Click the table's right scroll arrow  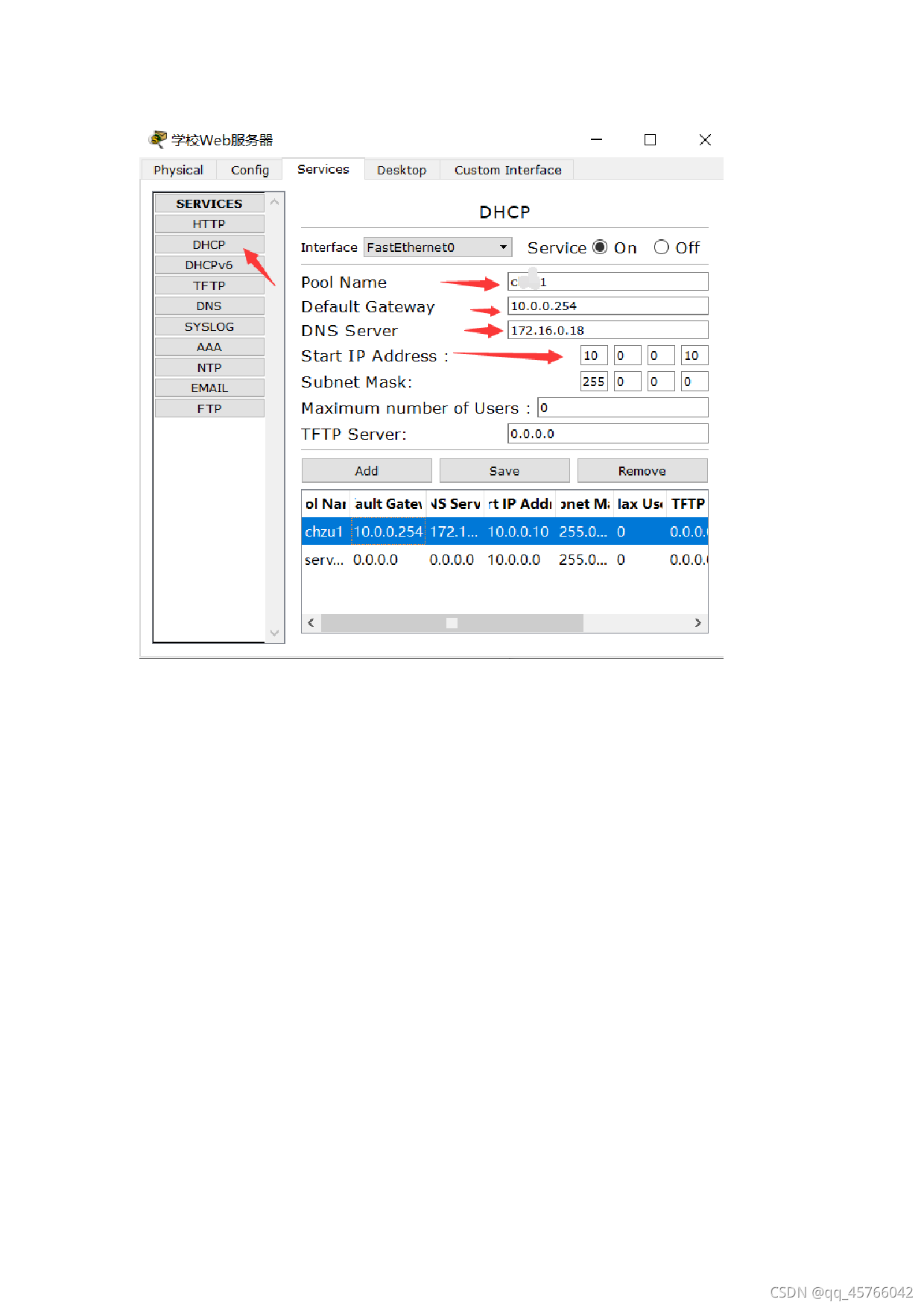click(697, 623)
